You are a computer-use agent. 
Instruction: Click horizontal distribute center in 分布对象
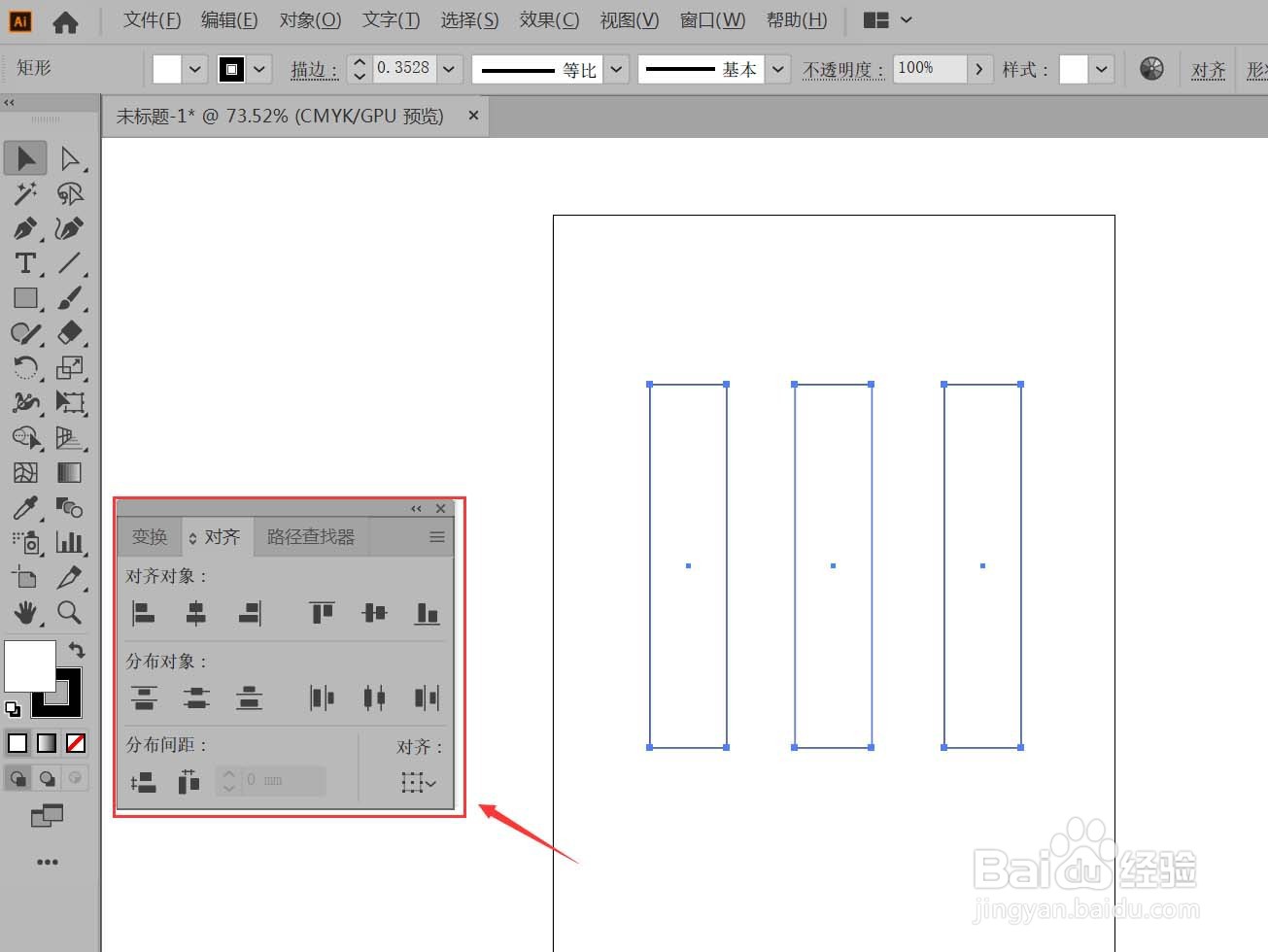tap(374, 697)
